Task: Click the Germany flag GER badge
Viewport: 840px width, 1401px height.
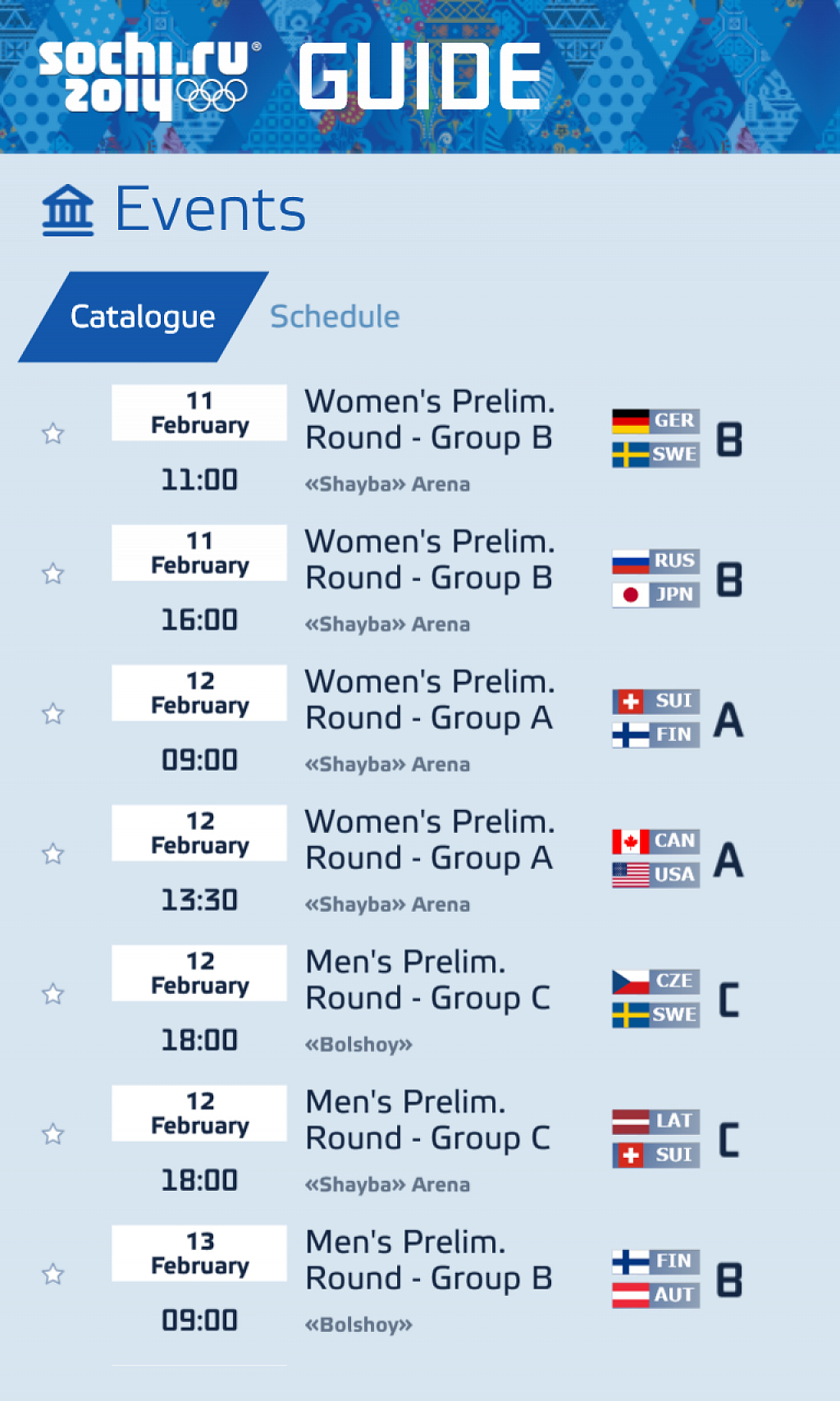Action: click(655, 421)
